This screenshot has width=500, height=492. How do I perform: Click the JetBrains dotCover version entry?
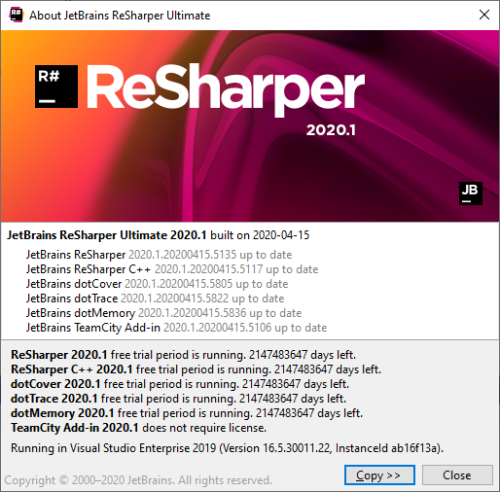click(157, 284)
